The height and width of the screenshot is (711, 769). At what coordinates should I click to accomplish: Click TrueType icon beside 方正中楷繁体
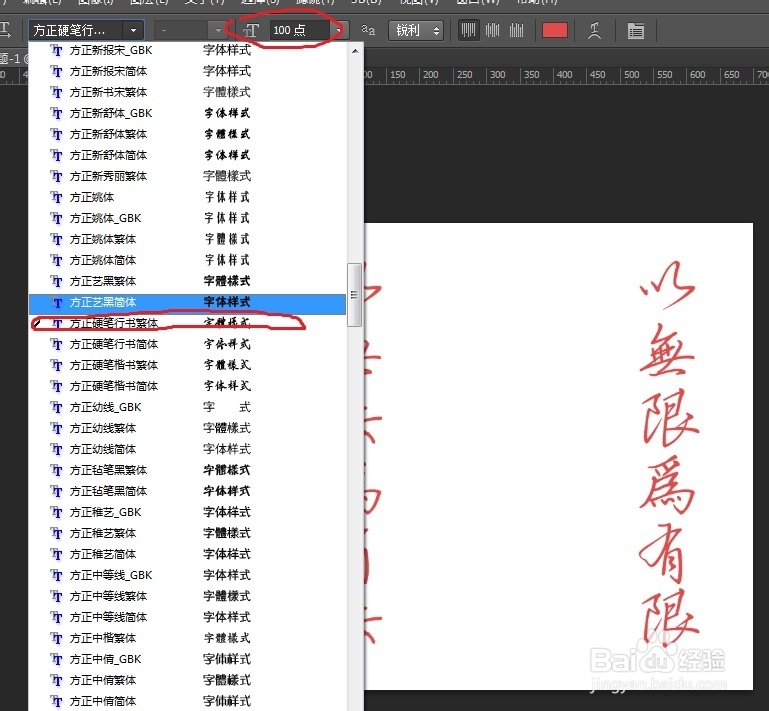point(57,638)
